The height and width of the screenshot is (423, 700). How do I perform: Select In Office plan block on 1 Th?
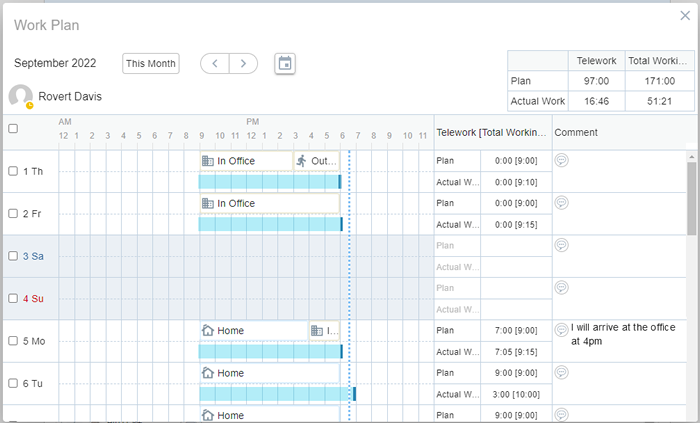(x=246, y=161)
